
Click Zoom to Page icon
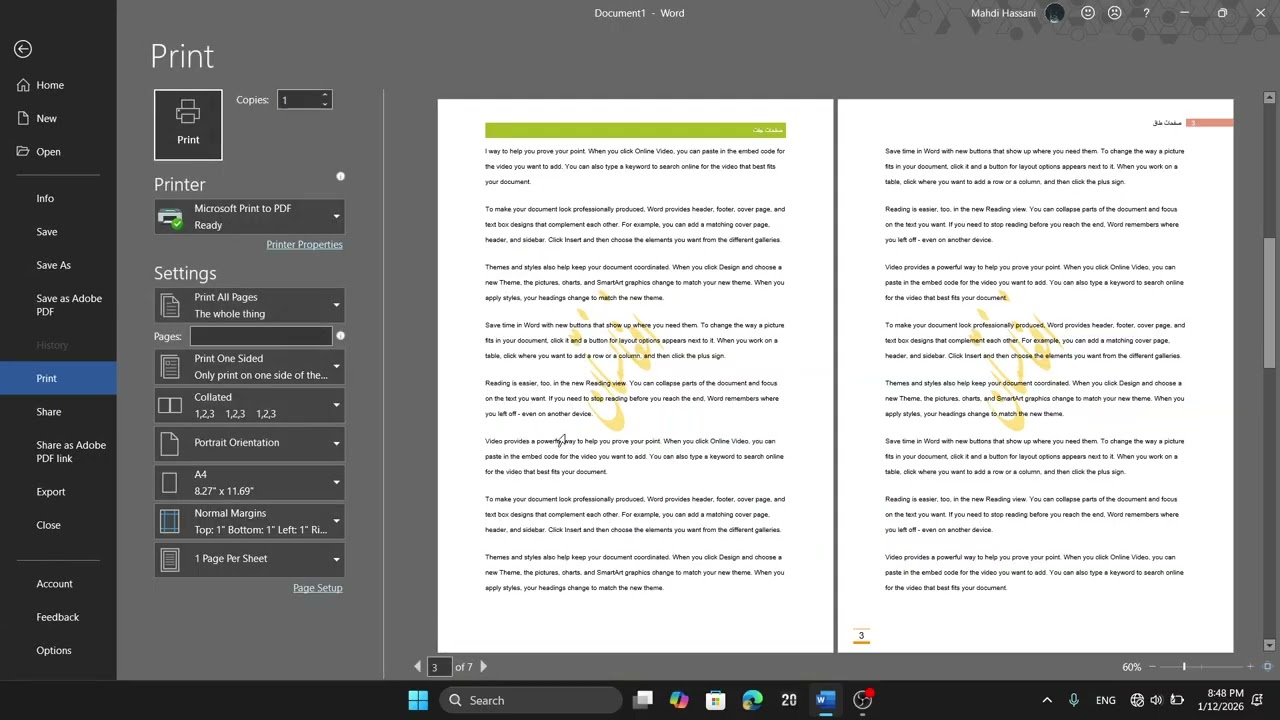pos(1268,667)
